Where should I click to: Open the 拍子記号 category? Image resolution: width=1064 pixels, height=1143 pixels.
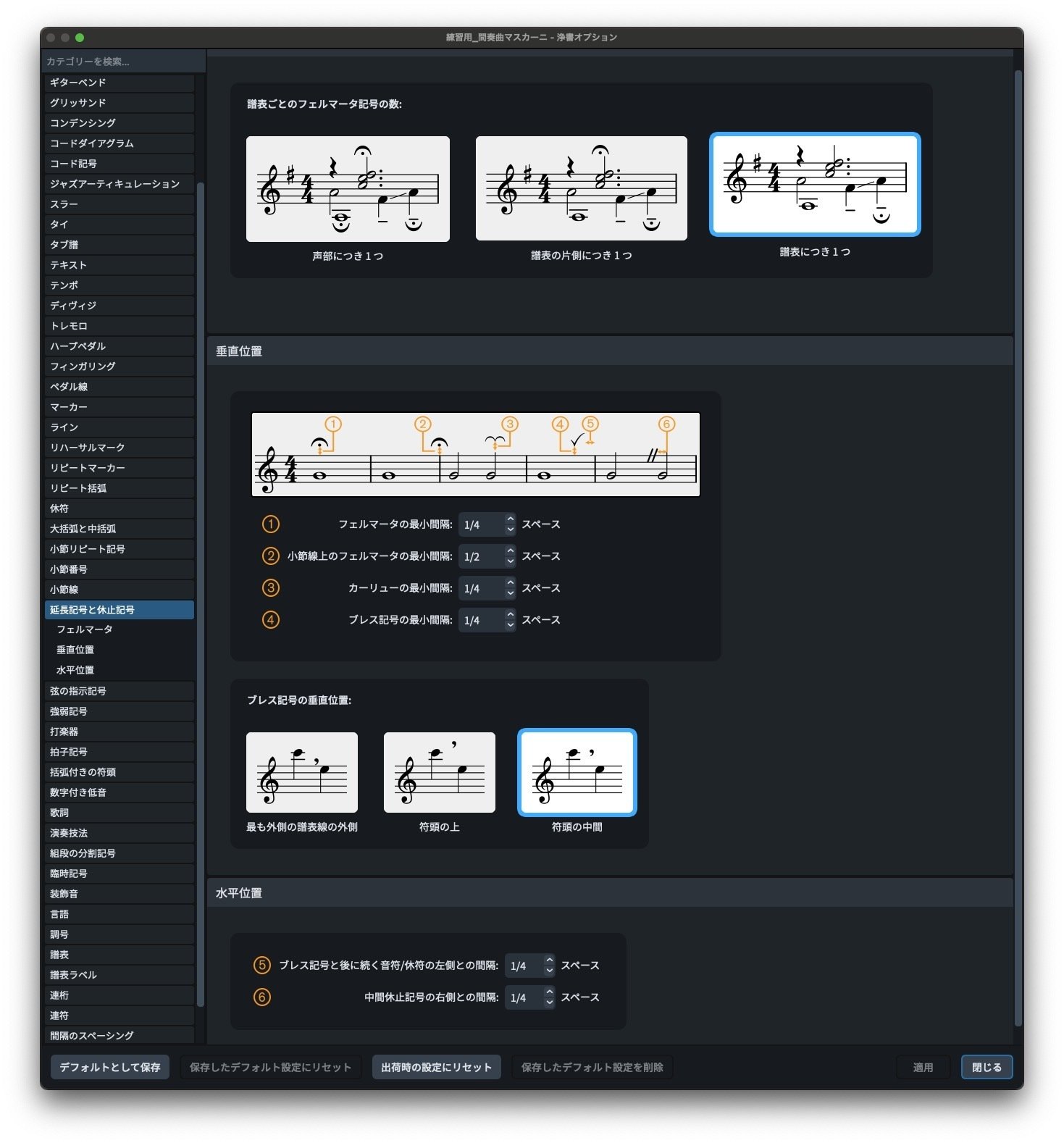(x=120, y=752)
